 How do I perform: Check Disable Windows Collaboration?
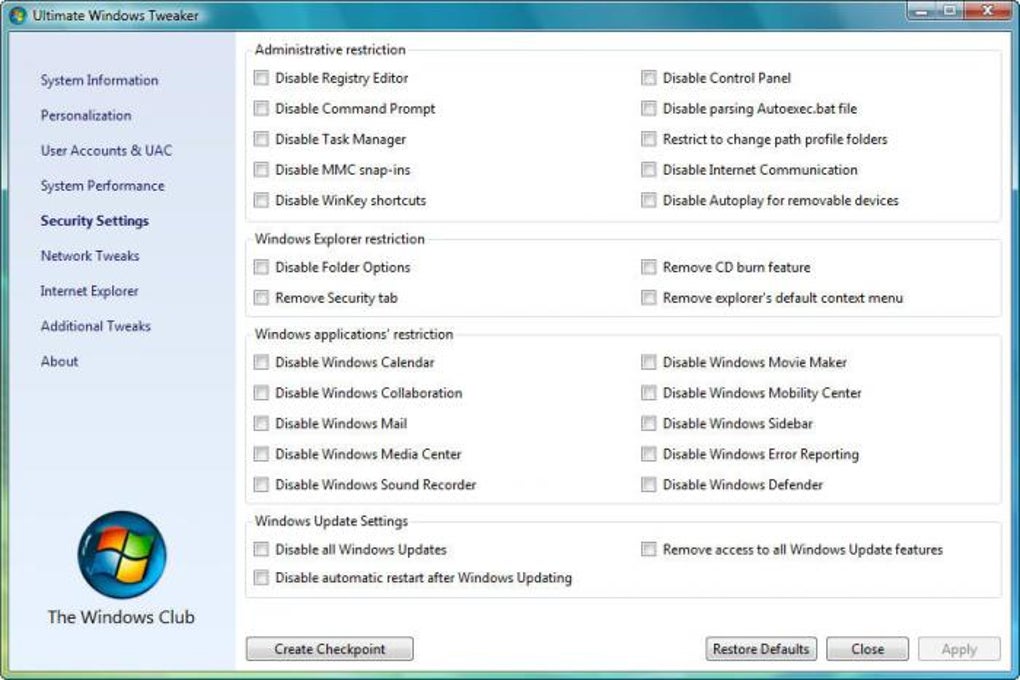click(x=261, y=393)
